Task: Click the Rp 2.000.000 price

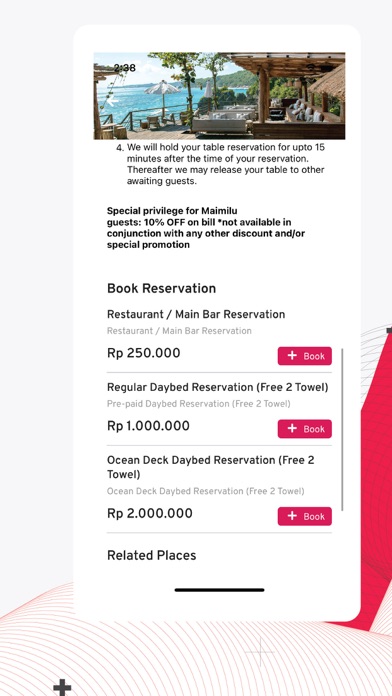Action: [x=150, y=514]
